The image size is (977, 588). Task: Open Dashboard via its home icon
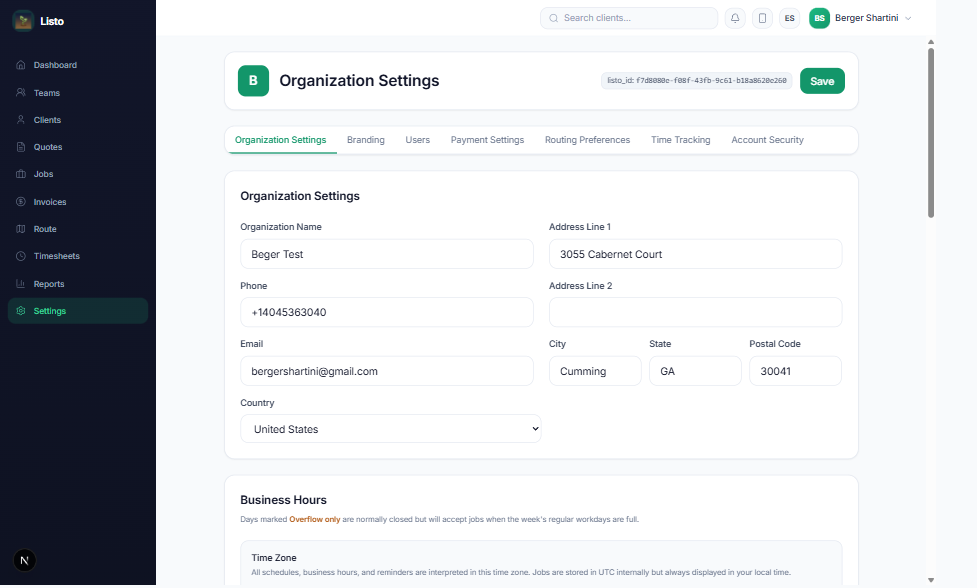pyautogui.click(x=21, y=65)
